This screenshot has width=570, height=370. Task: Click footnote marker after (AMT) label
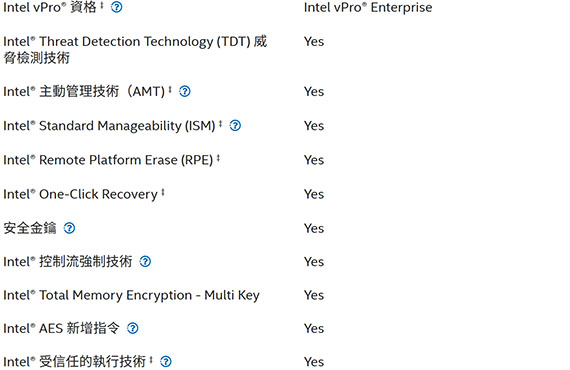click(x=170, y=89)
